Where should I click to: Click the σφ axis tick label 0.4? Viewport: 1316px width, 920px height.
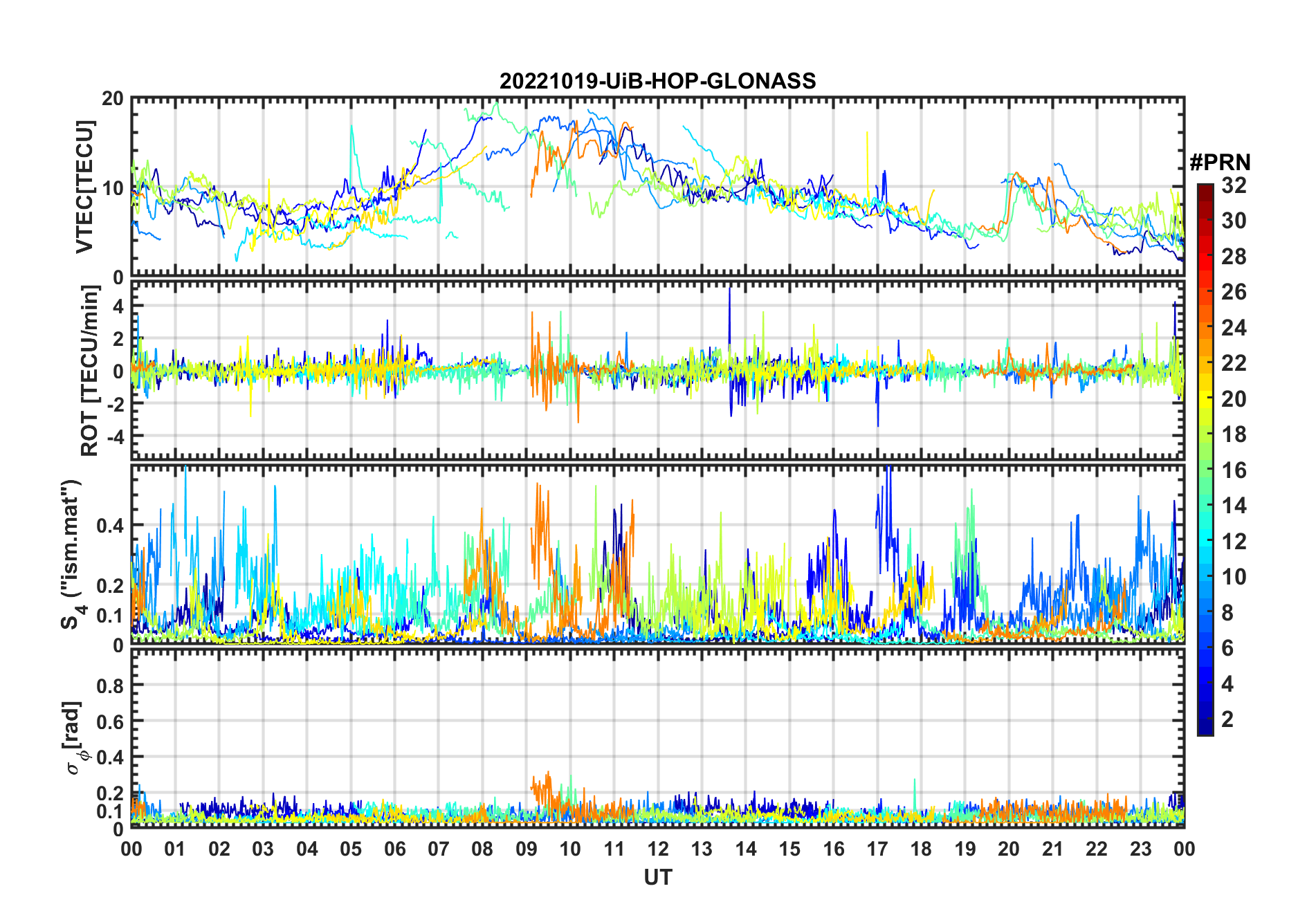tap(110, 757)
